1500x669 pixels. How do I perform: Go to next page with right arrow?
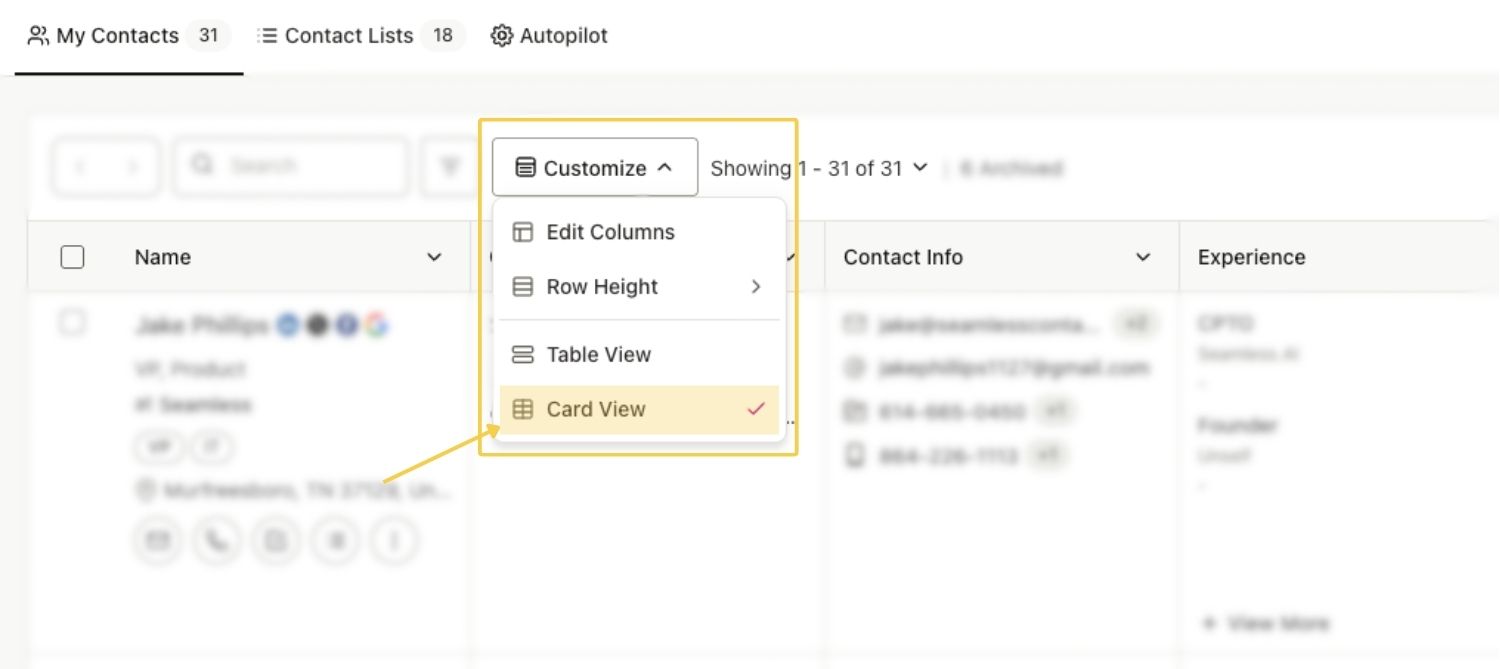132,166
